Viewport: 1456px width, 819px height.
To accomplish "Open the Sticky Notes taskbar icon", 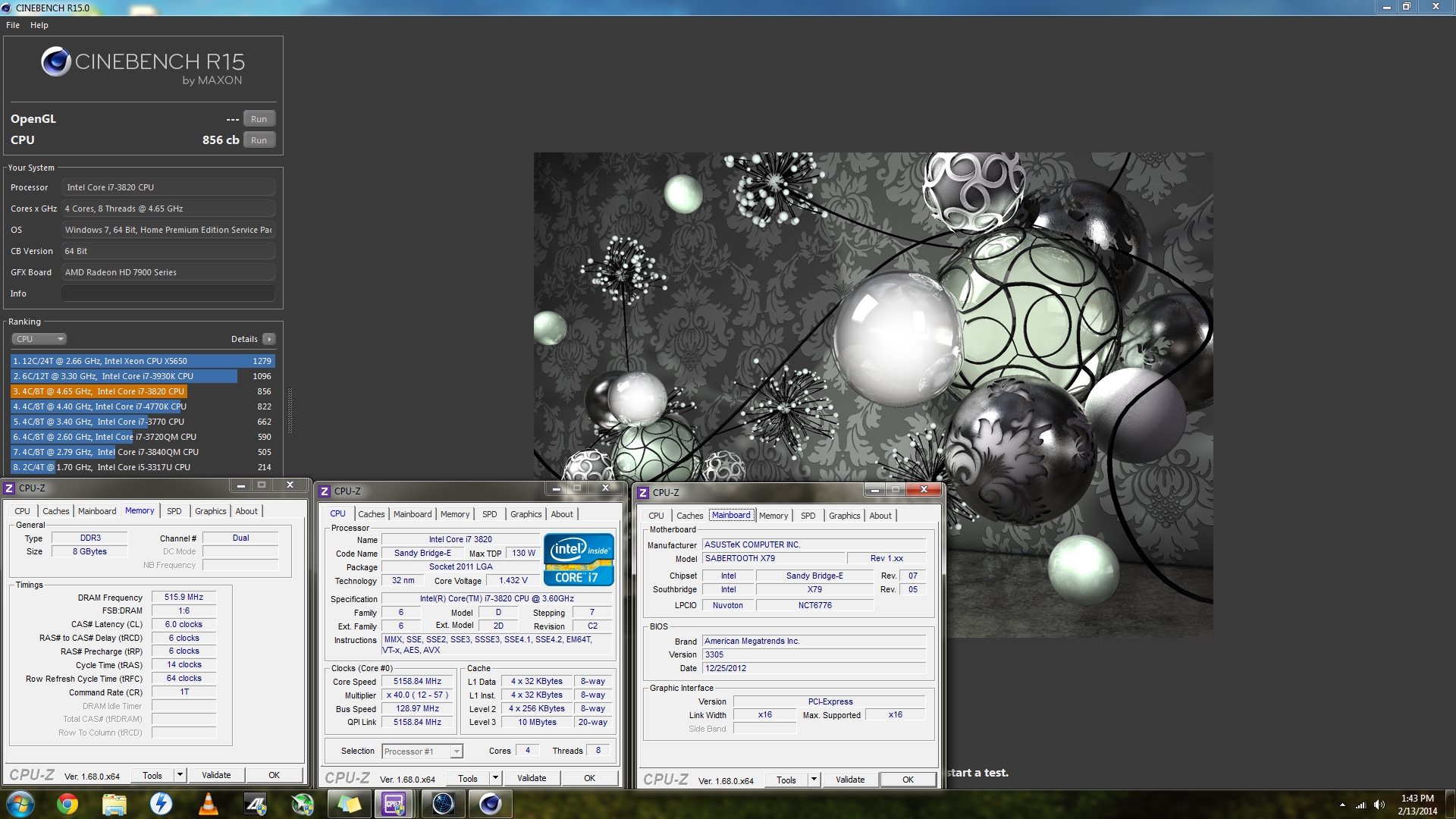I will point(349,804).
